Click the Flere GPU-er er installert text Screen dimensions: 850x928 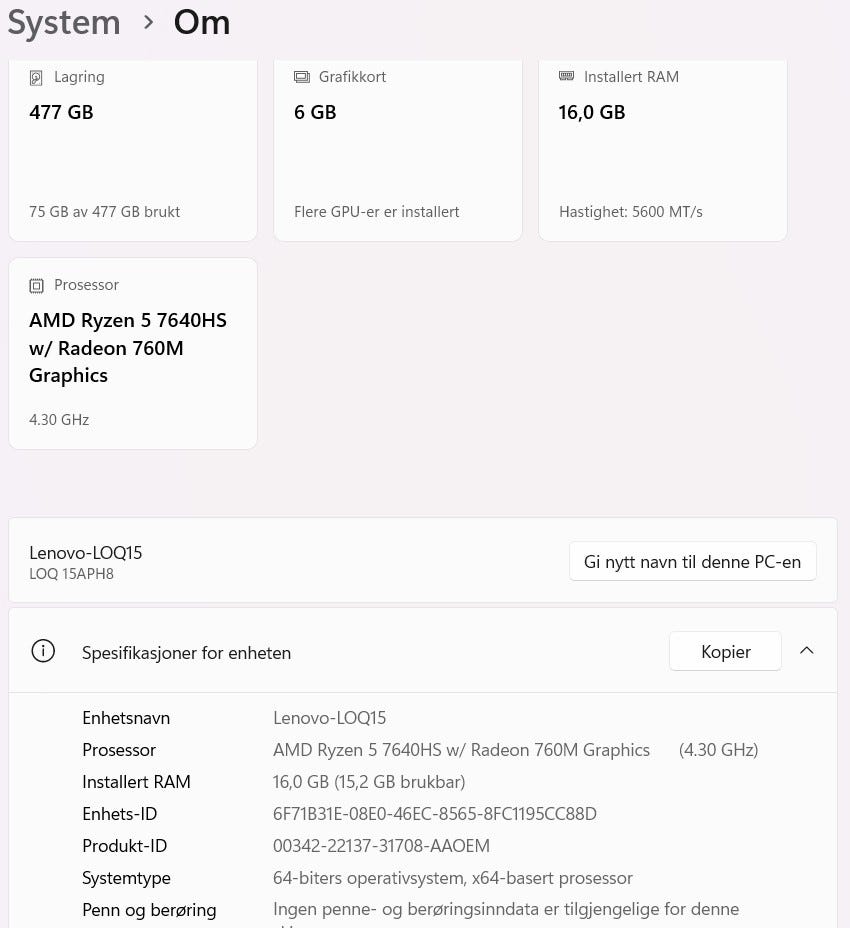[x=377, y=212]
